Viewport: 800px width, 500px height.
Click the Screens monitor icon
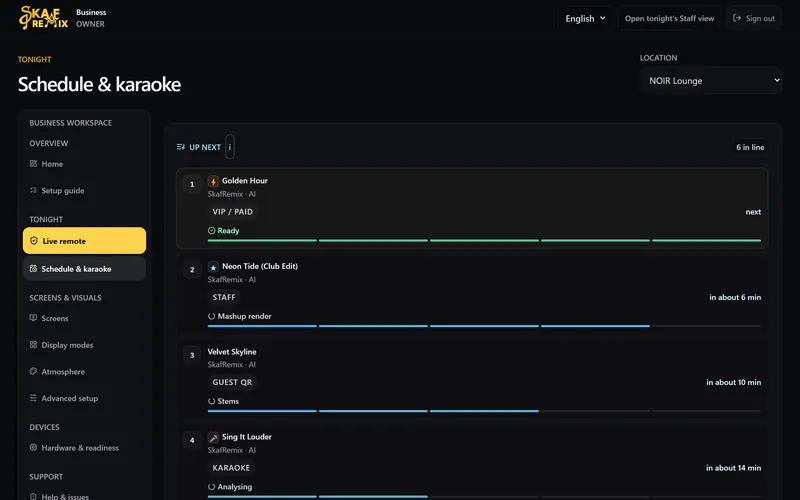pos(33,317)
